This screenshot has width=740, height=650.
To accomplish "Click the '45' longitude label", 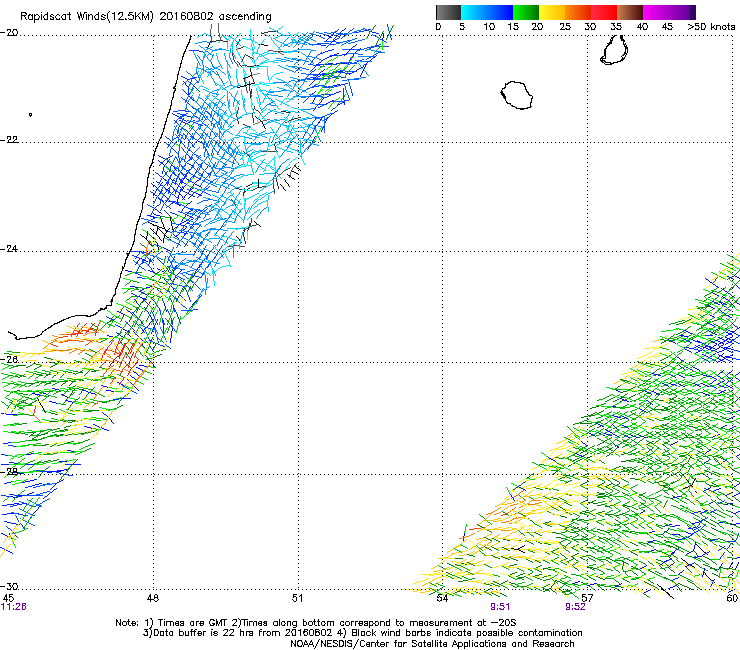I will coord(8,598).
